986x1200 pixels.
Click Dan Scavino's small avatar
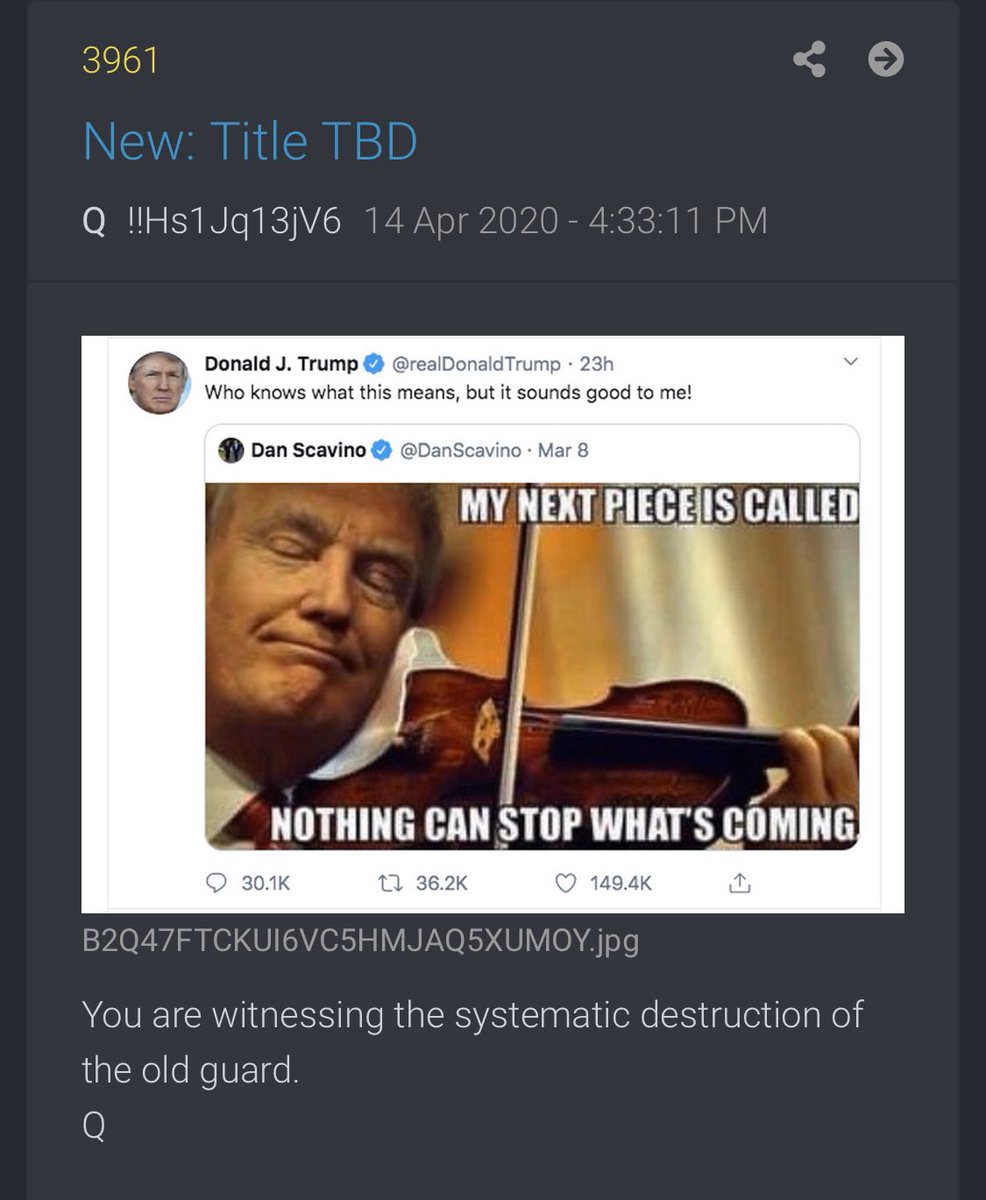pyautogui.click(x=232, y=450)
